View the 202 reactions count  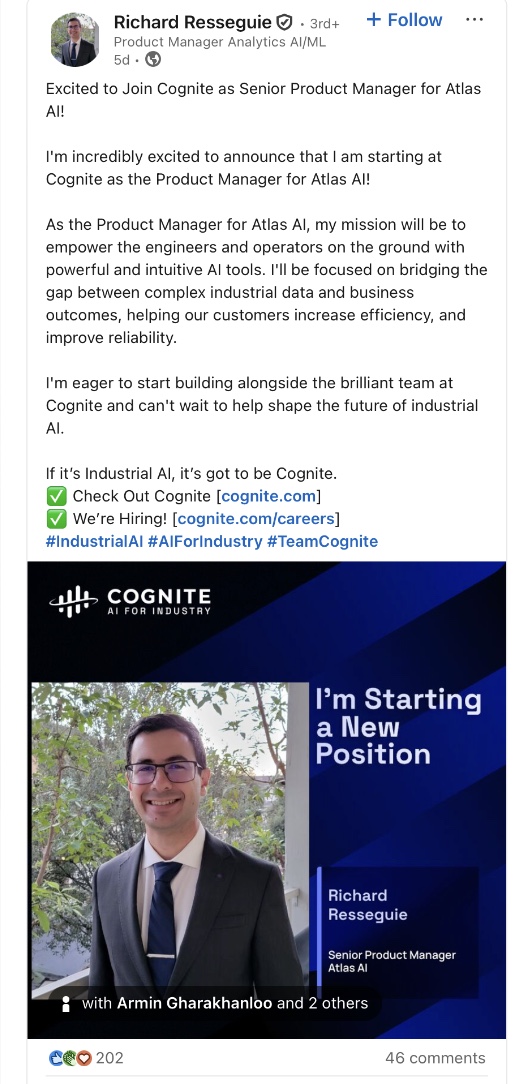tap(109, 1058)
